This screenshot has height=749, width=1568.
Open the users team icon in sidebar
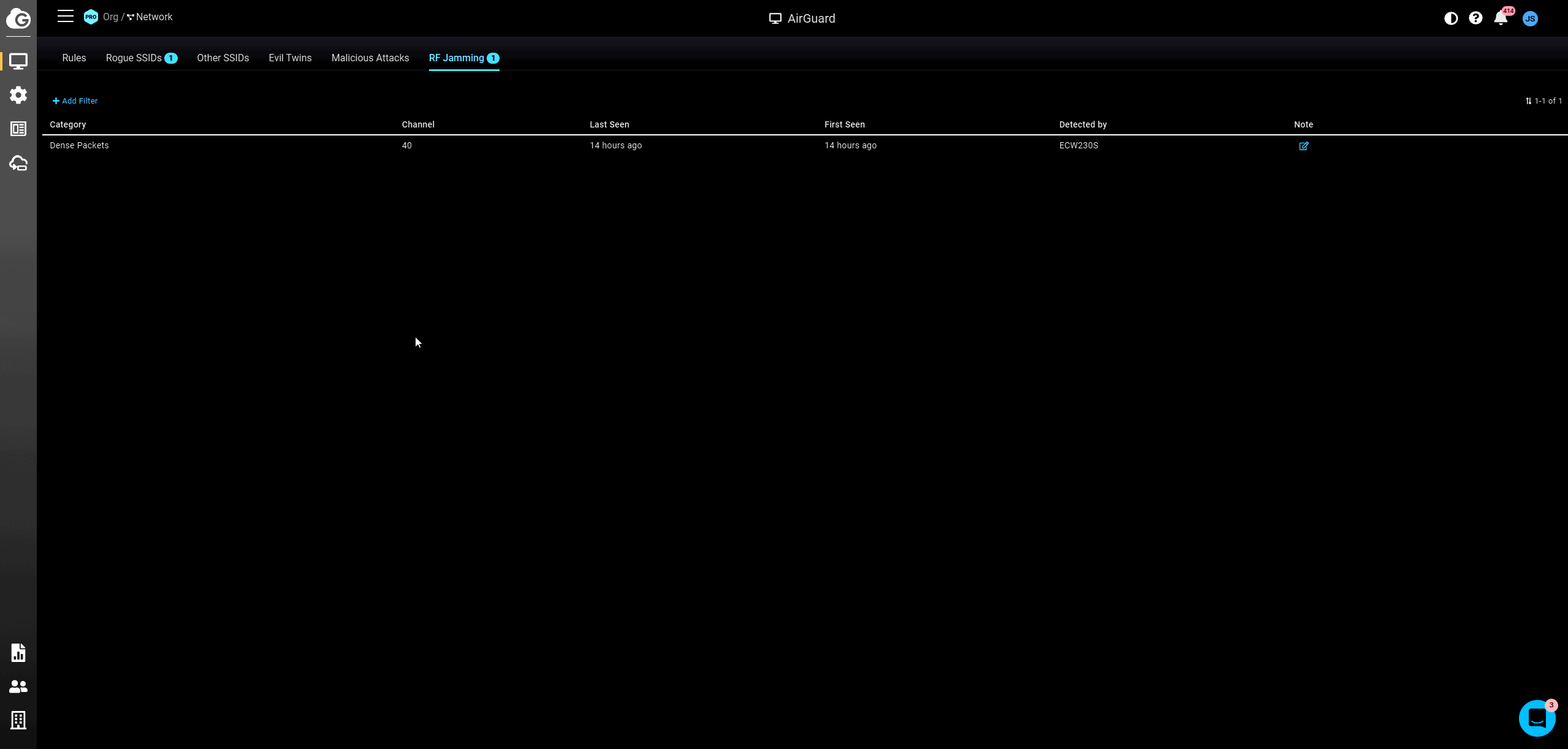pos(18,686)
